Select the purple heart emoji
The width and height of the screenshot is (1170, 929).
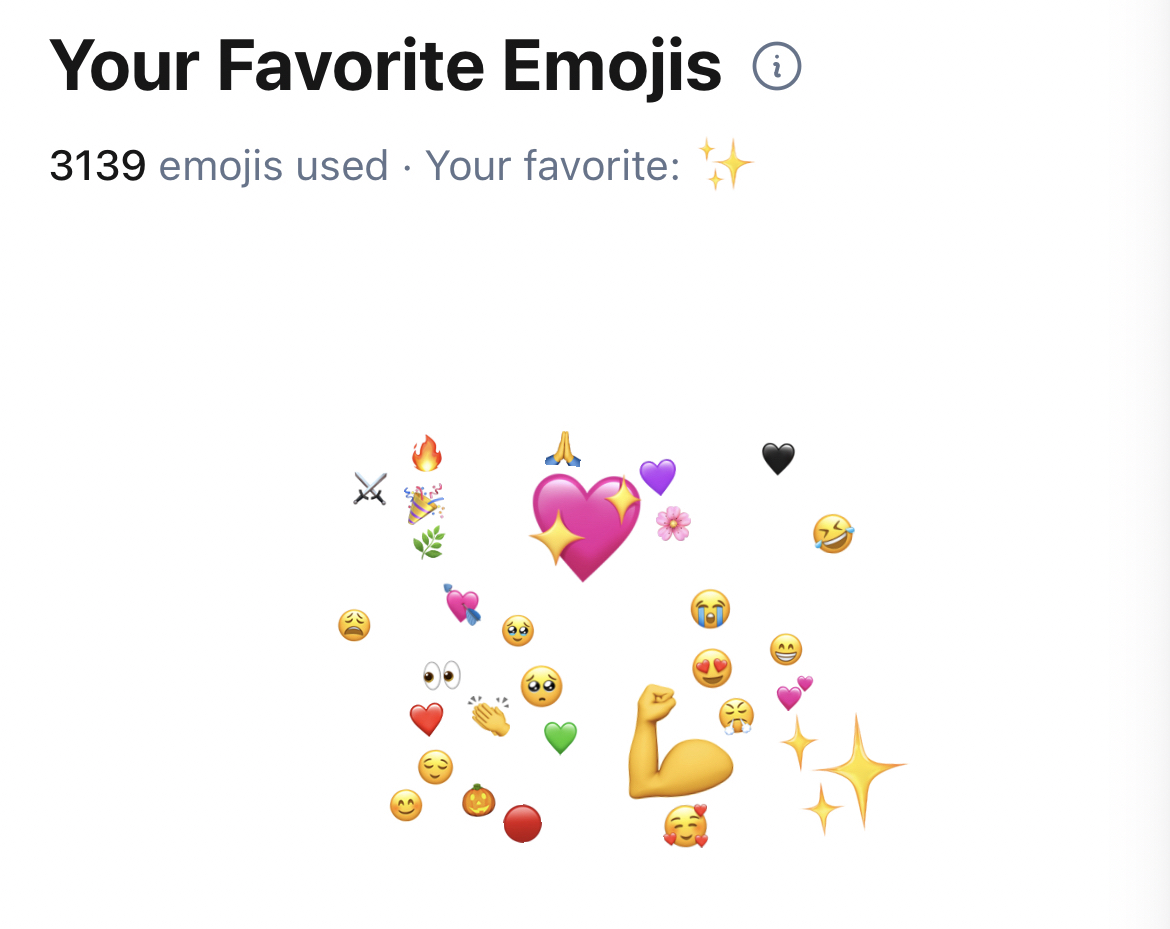coord(658,477)
